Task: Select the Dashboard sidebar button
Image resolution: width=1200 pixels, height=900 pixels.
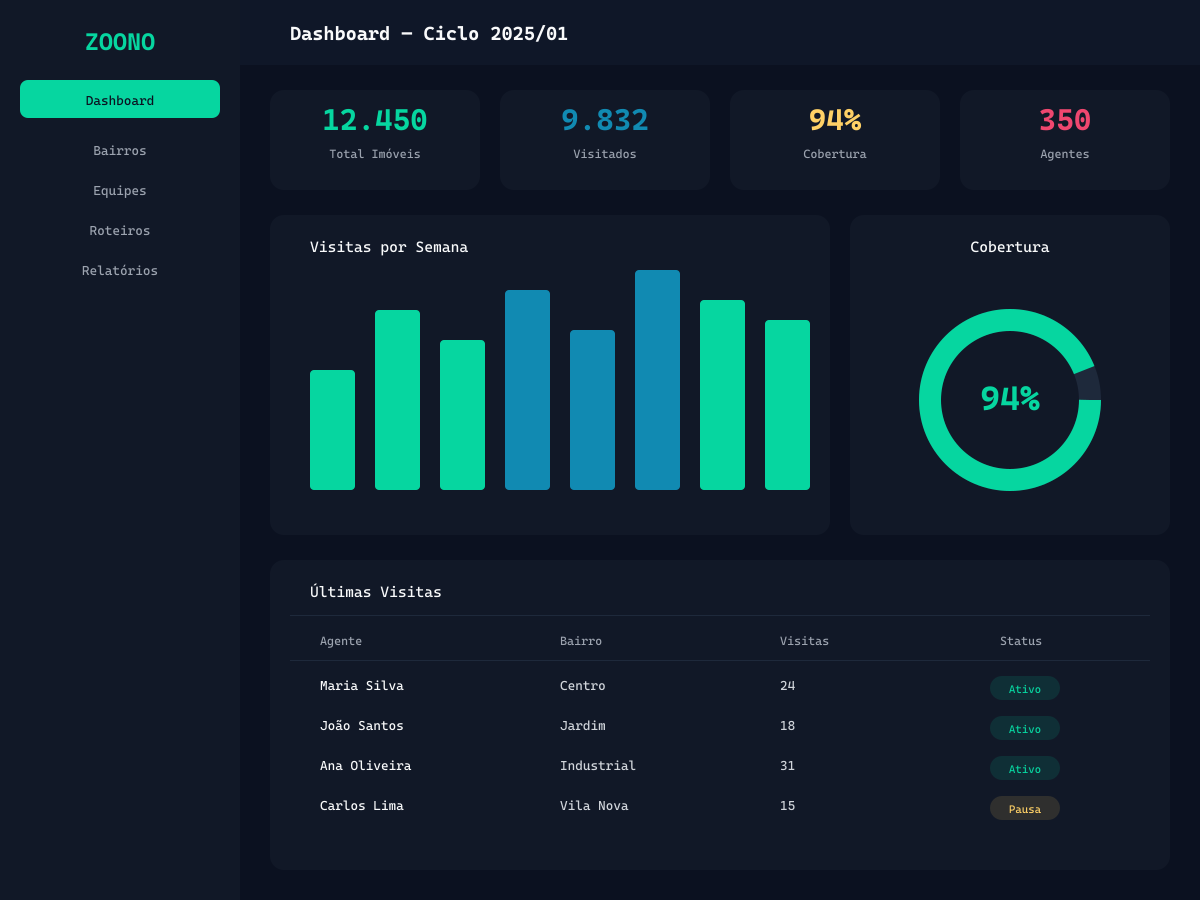Action: point(119,99)
